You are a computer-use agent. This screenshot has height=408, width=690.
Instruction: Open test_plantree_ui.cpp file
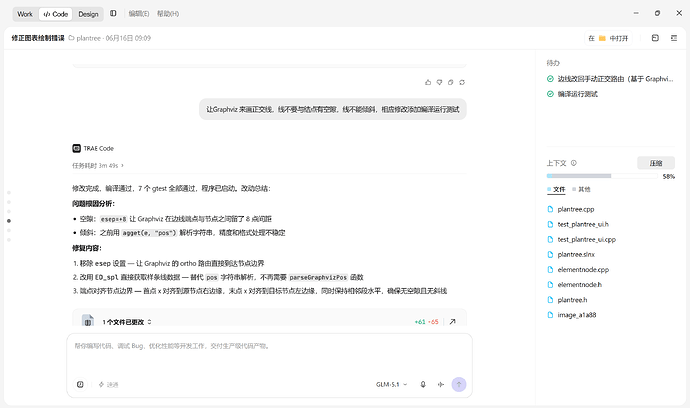point(581,239)
